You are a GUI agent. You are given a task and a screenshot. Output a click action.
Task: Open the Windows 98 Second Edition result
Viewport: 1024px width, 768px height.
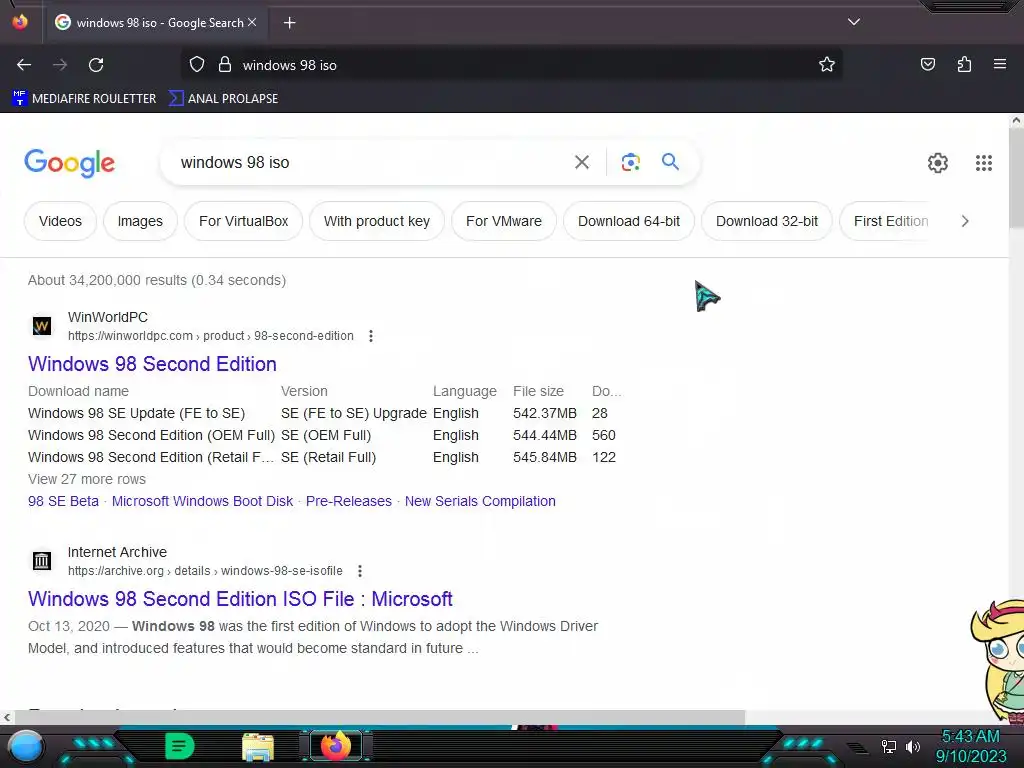tap(152, 364)
